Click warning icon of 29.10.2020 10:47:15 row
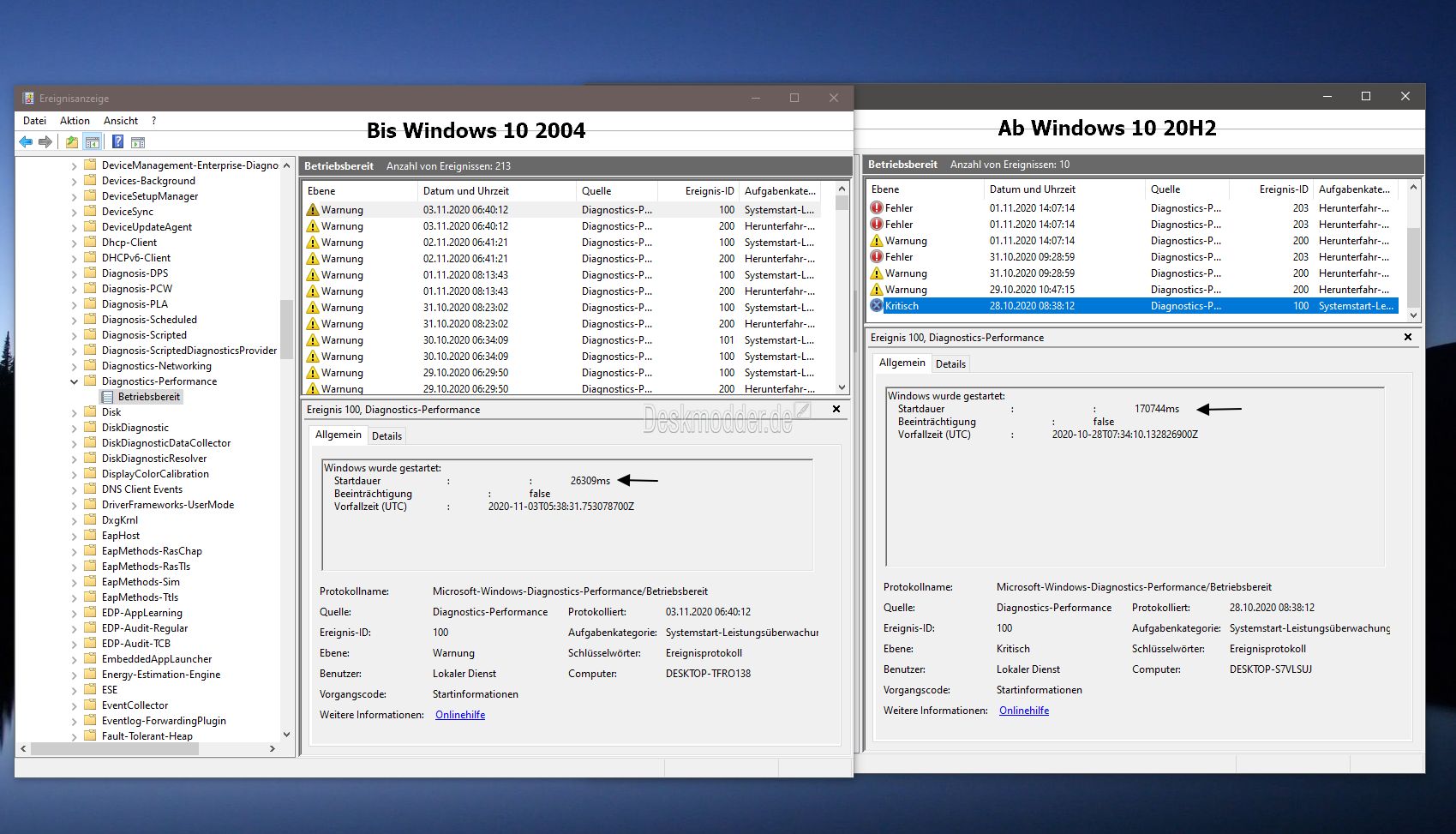 (876, 289)
